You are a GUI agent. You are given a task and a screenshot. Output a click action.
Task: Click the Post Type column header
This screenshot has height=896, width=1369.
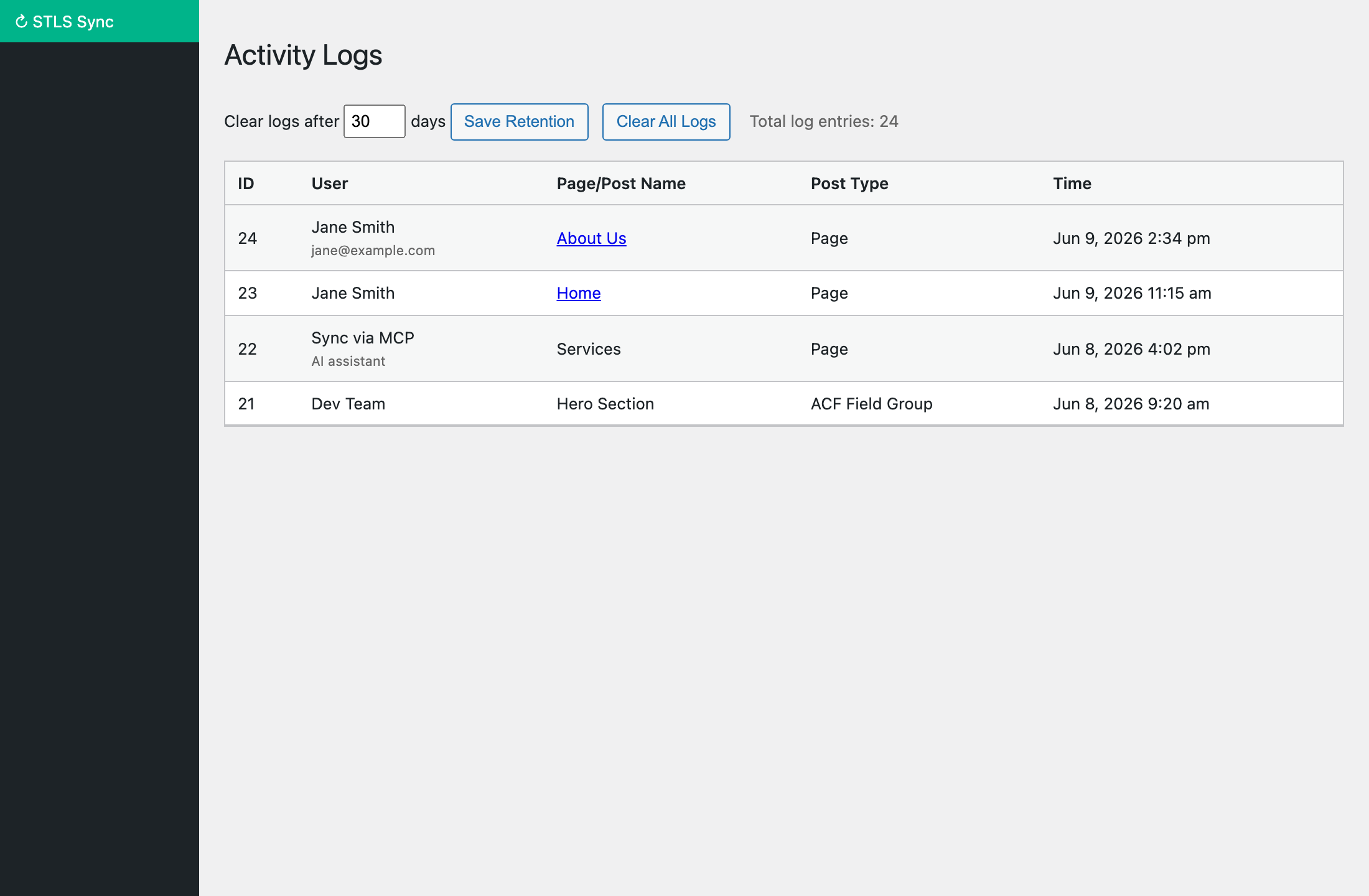coord(849,184)
